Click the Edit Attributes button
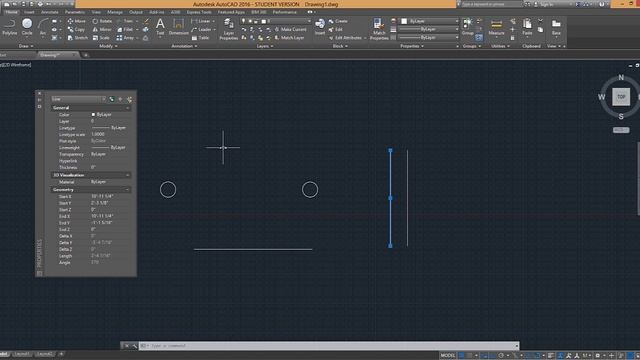The image size is (640, 360). (x=345, y=38)
